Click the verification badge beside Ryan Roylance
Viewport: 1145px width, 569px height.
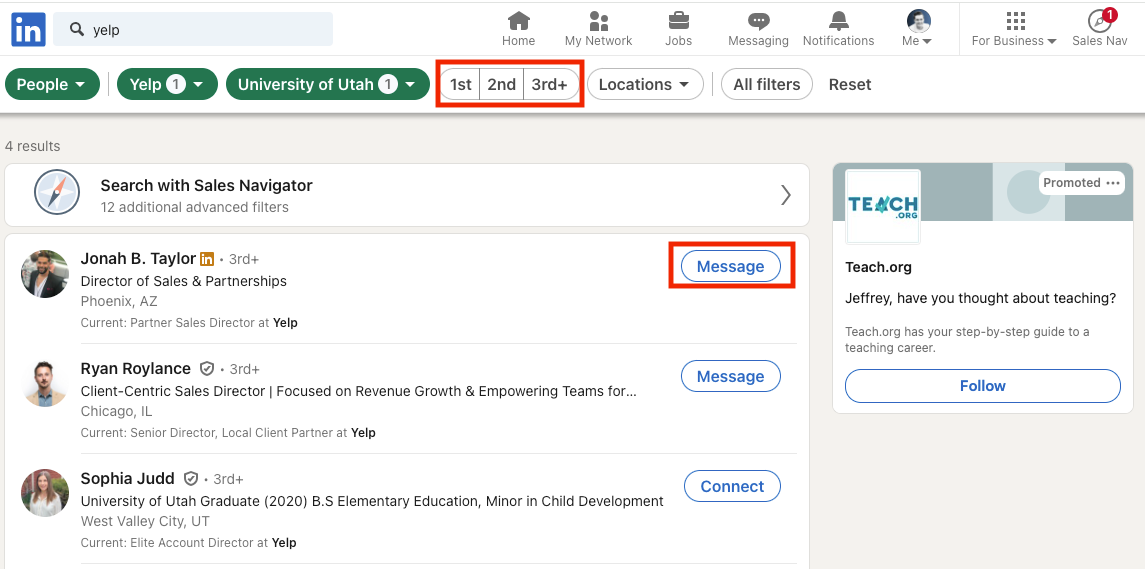click(207, 369)
